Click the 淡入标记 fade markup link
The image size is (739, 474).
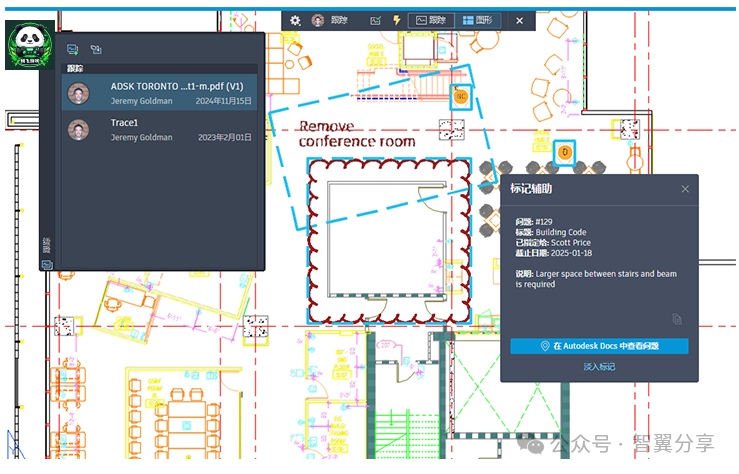pos(599,367)
